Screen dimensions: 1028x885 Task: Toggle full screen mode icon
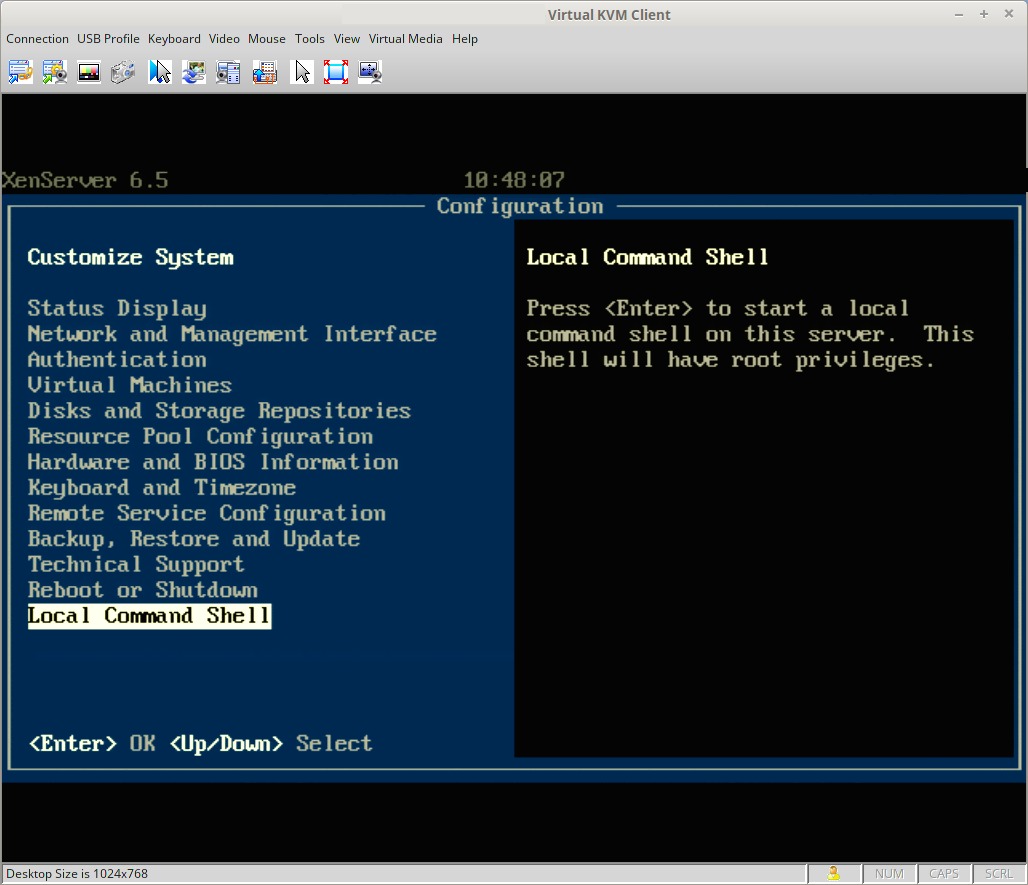336,72
